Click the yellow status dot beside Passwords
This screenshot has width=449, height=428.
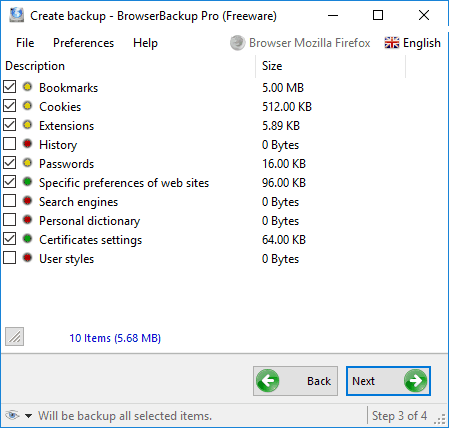[x=27, y=163]
